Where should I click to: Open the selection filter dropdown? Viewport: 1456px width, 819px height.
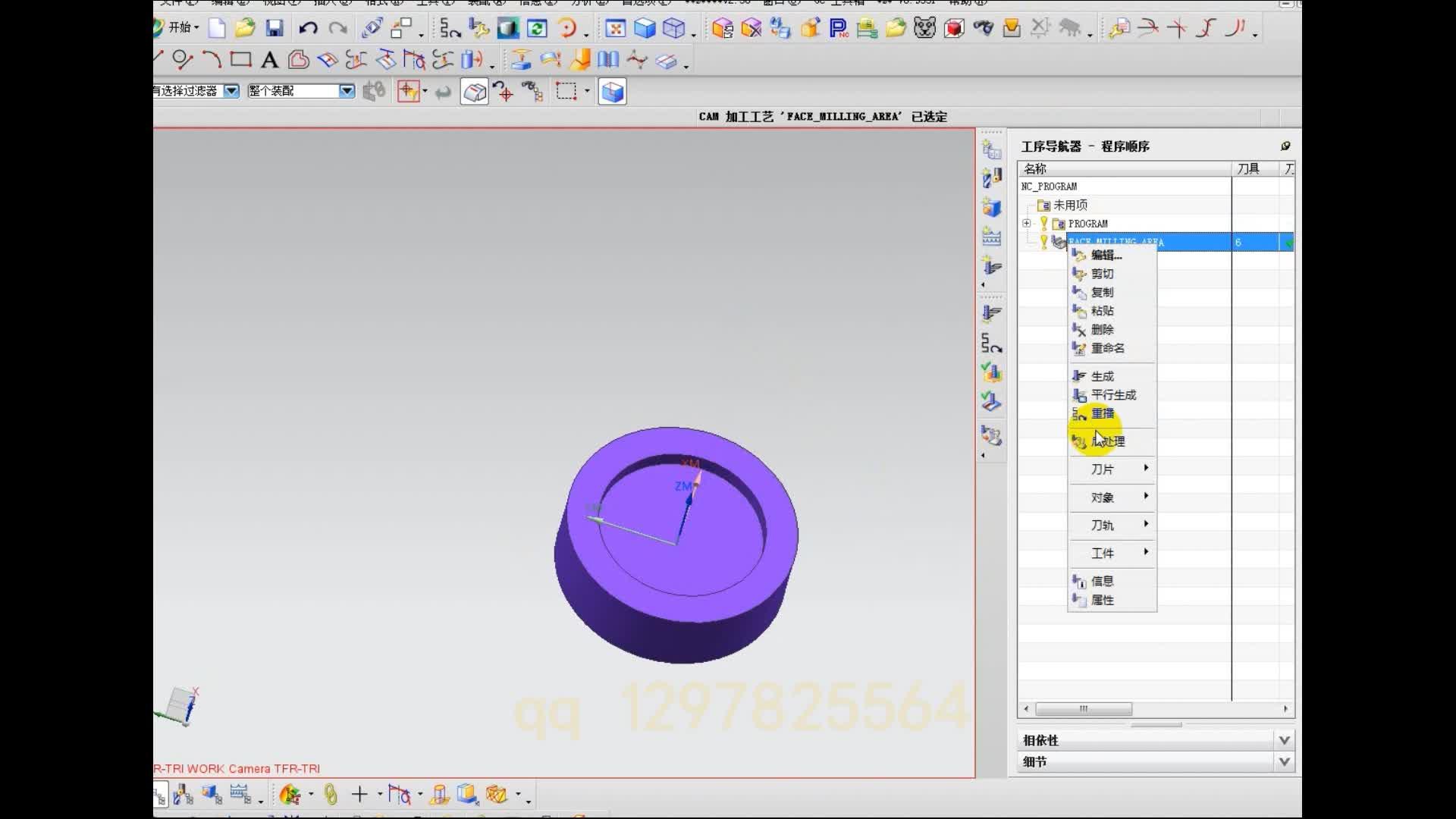(231, 91)
